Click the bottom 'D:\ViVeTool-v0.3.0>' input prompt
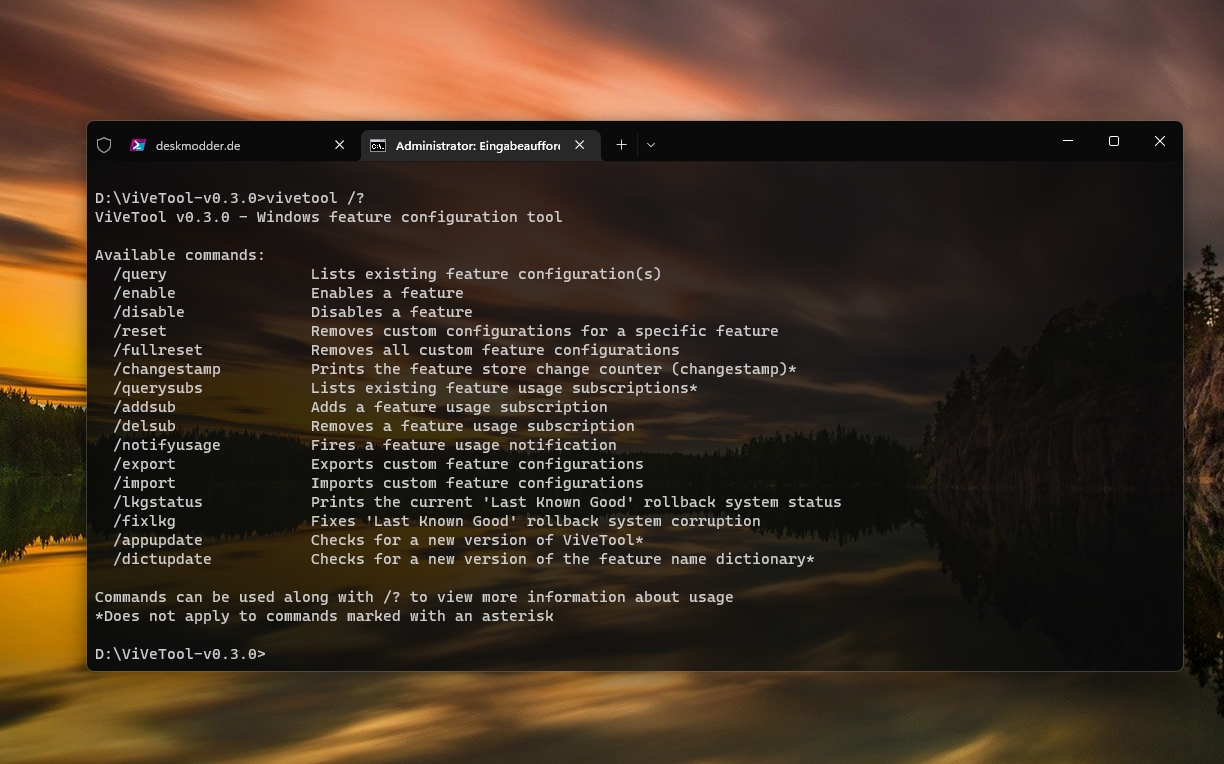 180,654
